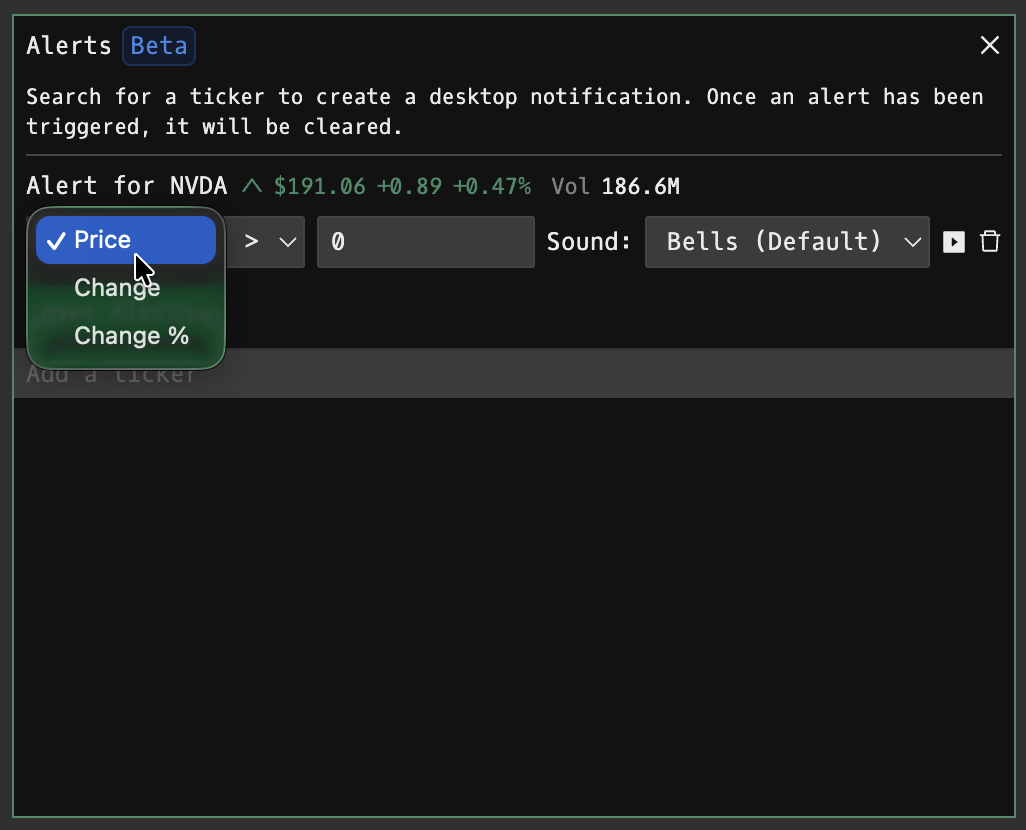This screenshot has width=1026, height=830.
Task: Click the green up caret next to NVDA
Action: [251, 187]
